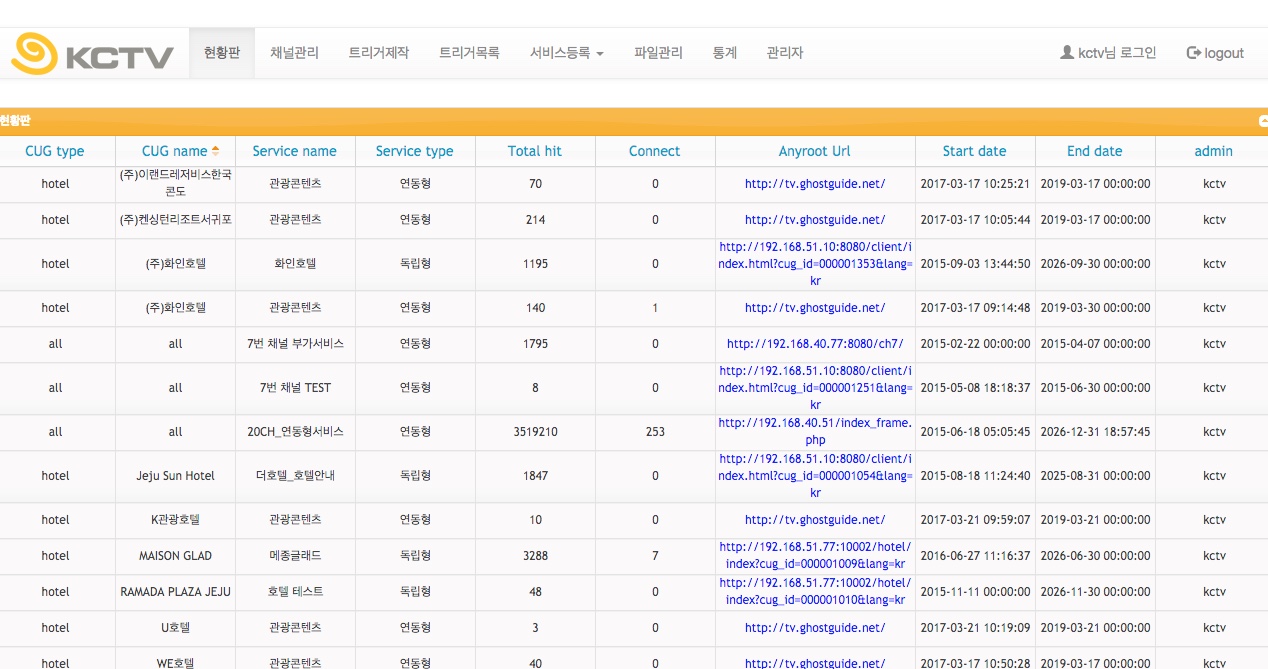Screen dimensions: 1268x669
Task: Click the user icon beside kctv님 로그인
Action: 1066,52
